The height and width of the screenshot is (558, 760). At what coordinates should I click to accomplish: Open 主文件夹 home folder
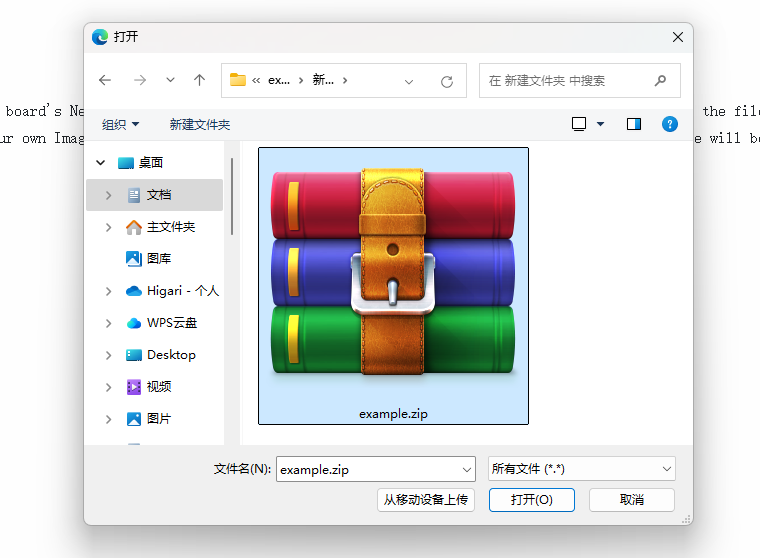(171, 227)
